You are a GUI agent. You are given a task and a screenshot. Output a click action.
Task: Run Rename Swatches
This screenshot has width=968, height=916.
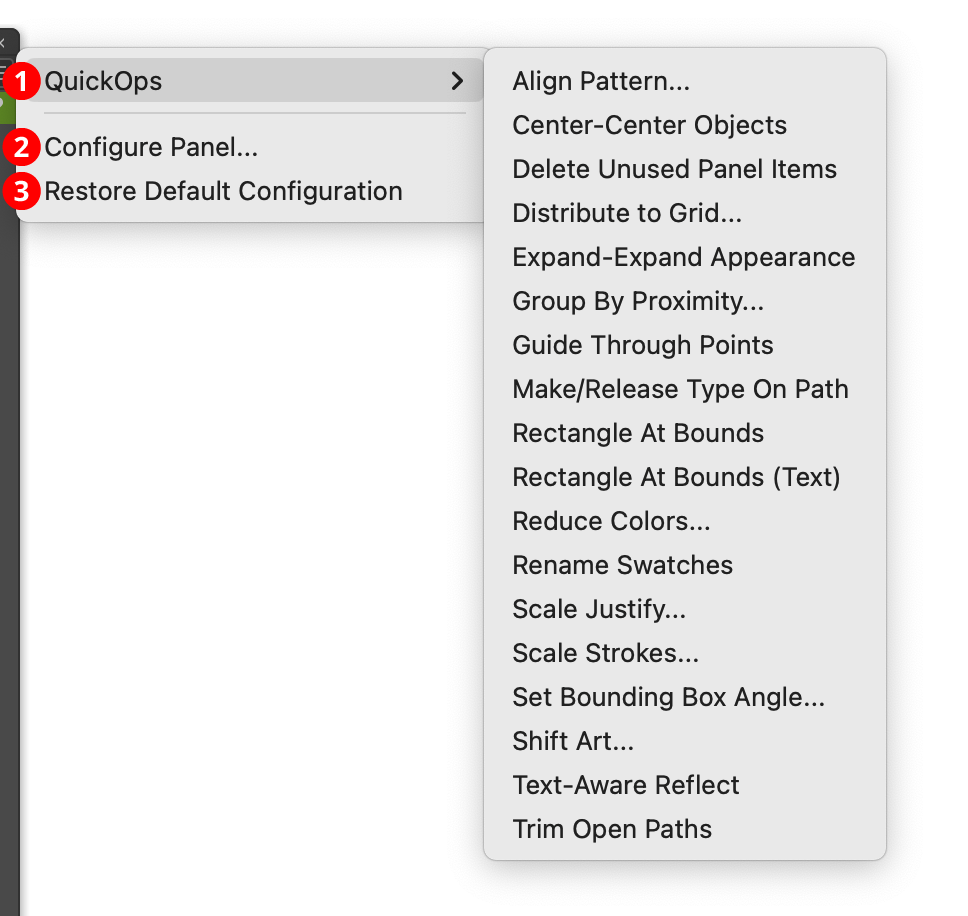[622, 565]
